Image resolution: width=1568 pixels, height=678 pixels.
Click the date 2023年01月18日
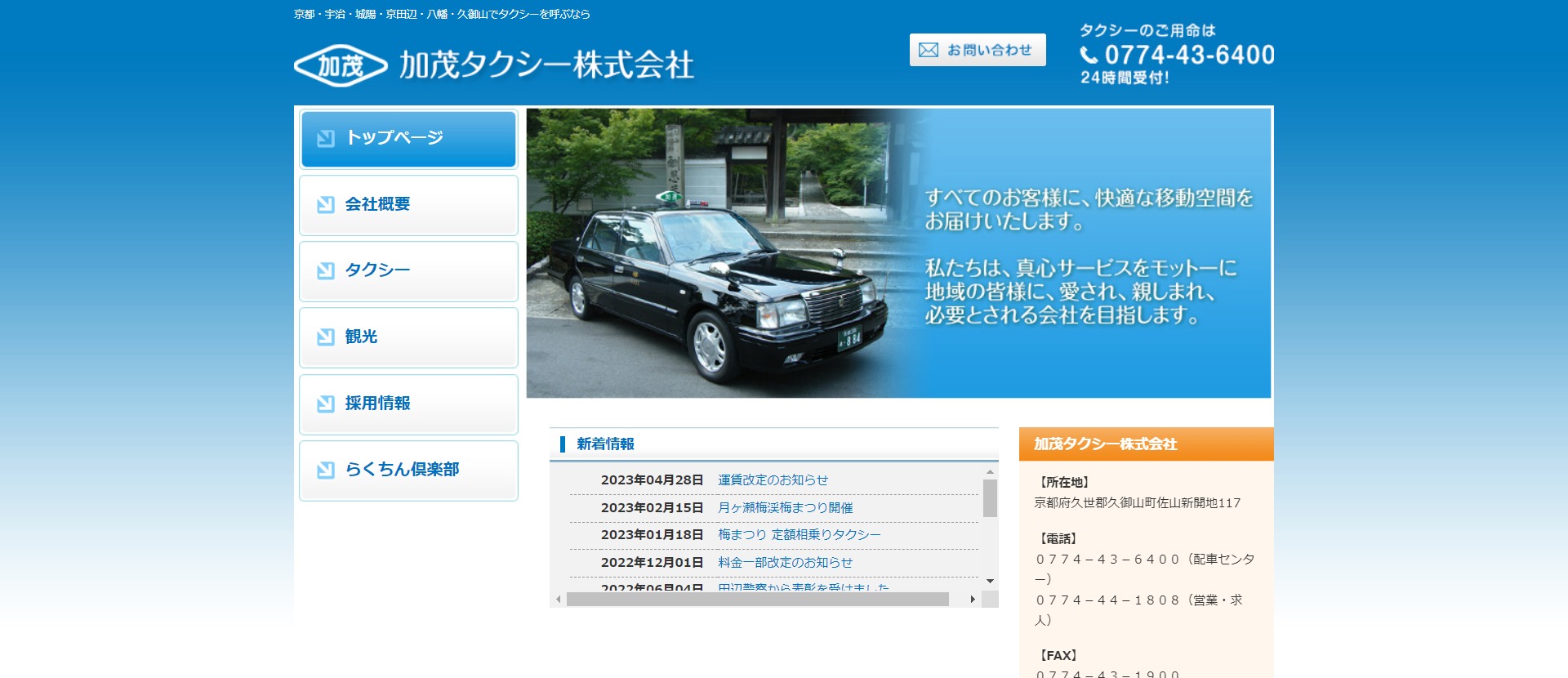click(x=652, y=535)
